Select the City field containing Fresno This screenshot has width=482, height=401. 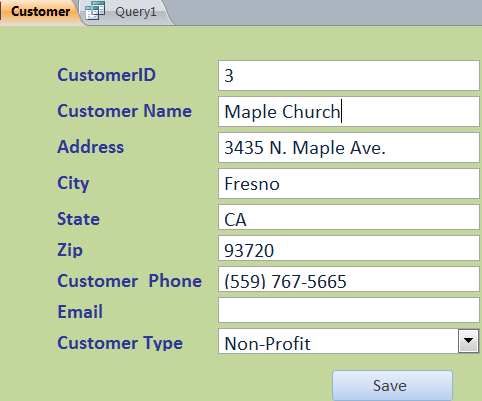(349, 184)
